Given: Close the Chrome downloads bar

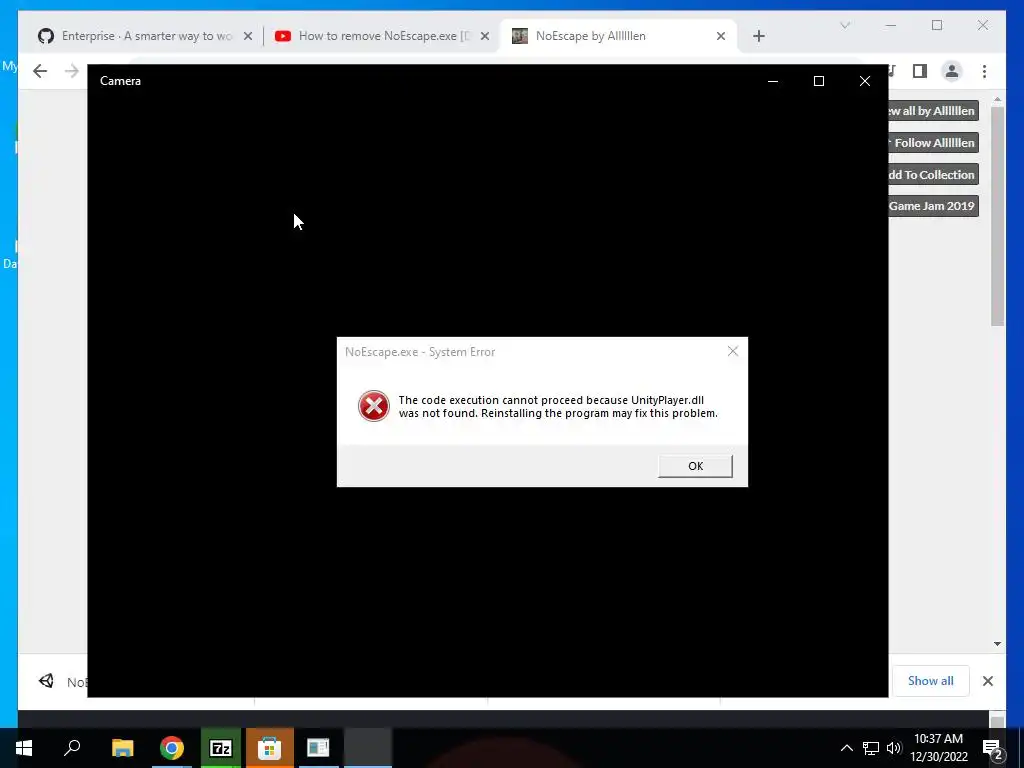Looking at the screenshot, I should coord(987,681).
